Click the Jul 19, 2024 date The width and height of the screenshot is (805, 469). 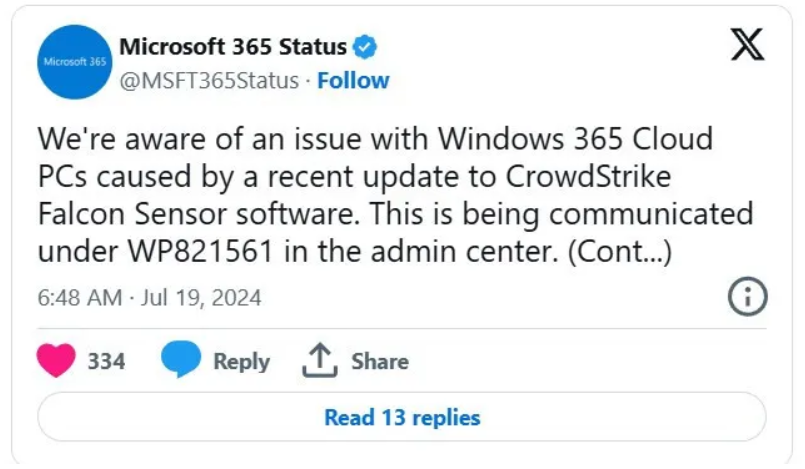(201, 298)
